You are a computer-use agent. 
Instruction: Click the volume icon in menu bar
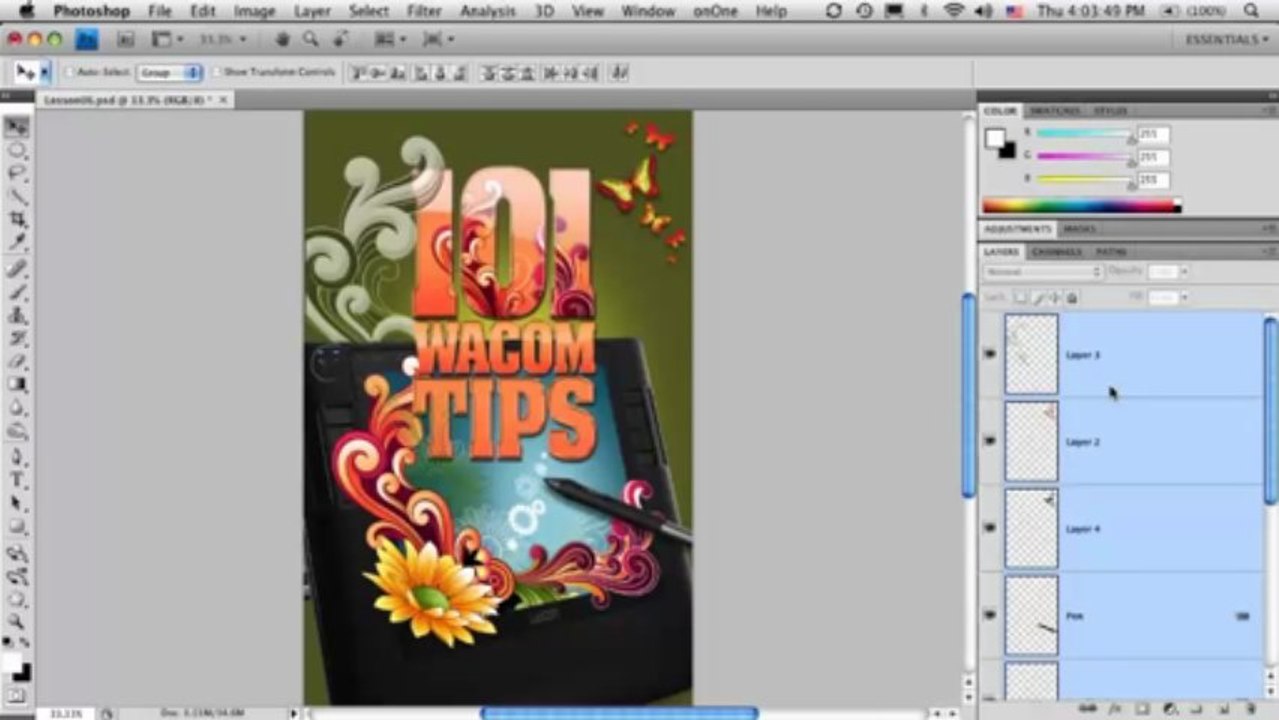[x=983, y=11]
